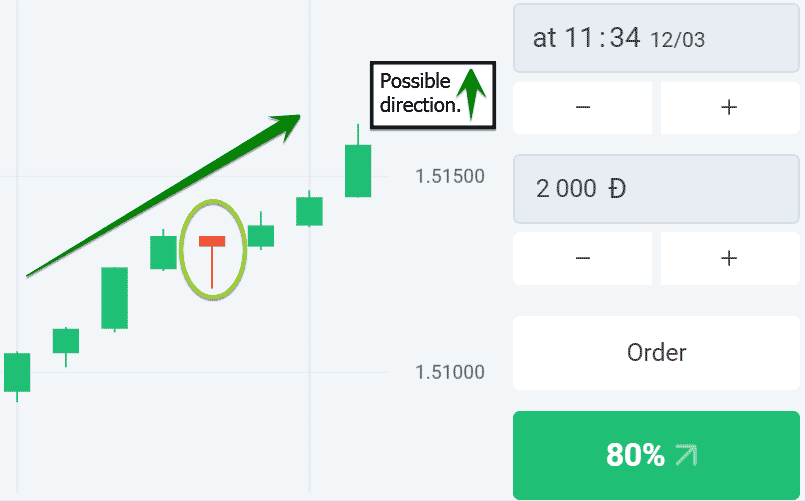Click the green candle left of red hammer
Screen dimensions: 805x501
point(163,252)
